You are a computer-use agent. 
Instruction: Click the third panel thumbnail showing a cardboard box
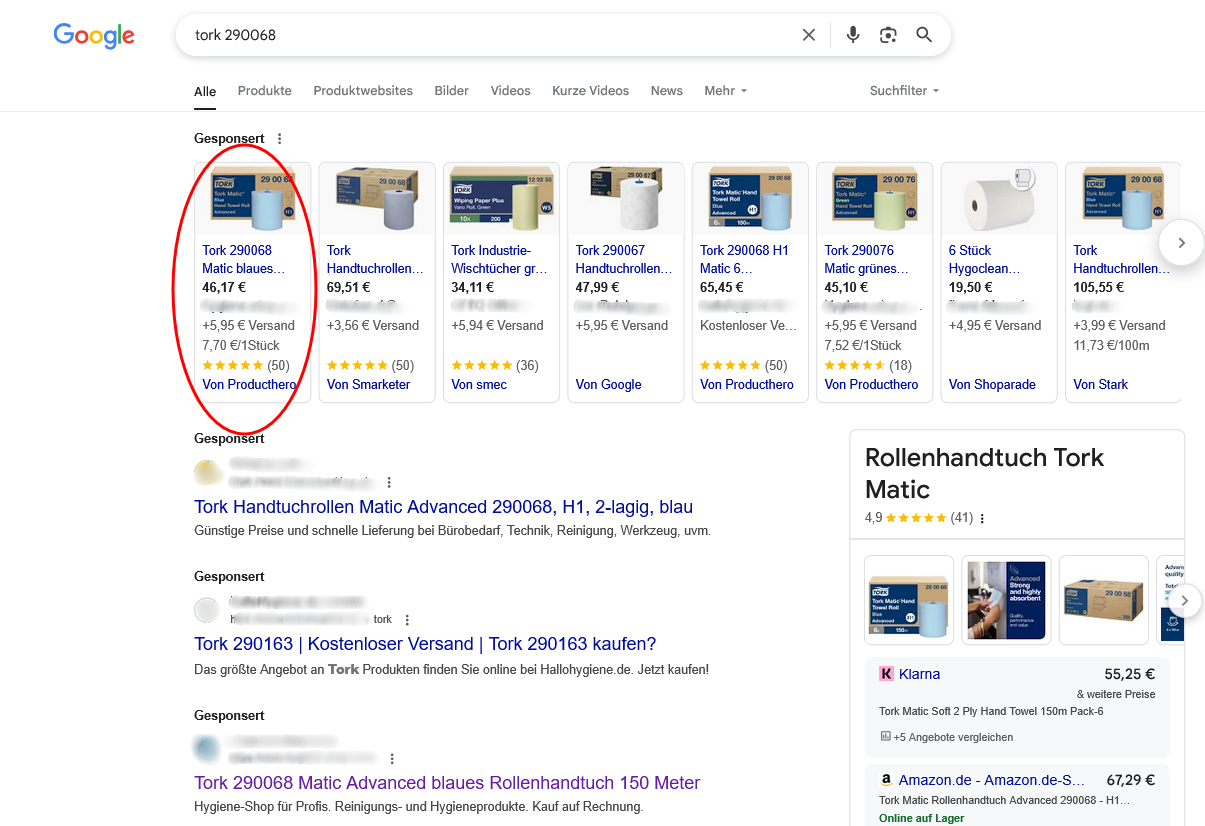pyautogui.click(x=1104, y=600)
